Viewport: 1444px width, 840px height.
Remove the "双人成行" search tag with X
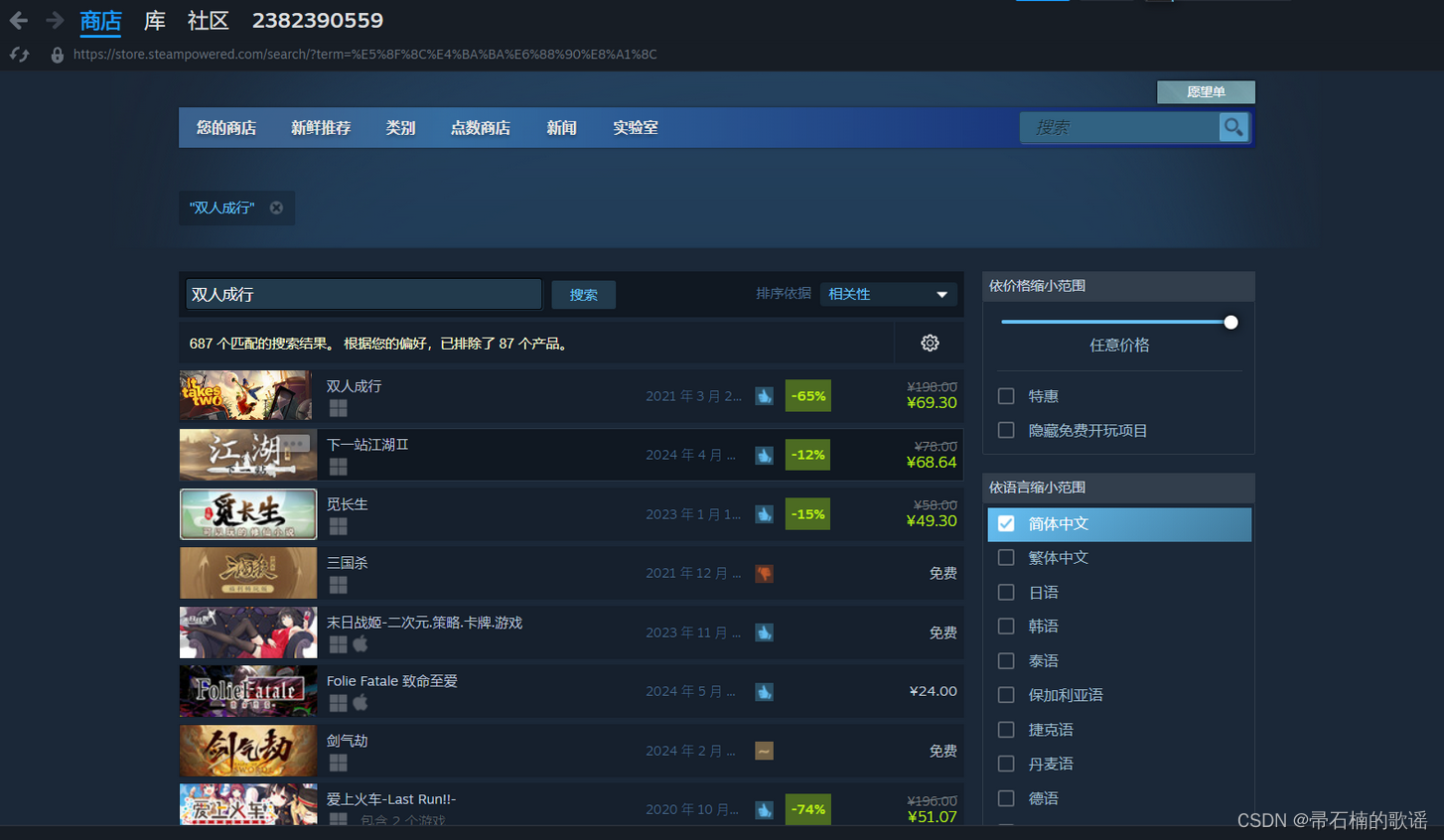[276, 208]
